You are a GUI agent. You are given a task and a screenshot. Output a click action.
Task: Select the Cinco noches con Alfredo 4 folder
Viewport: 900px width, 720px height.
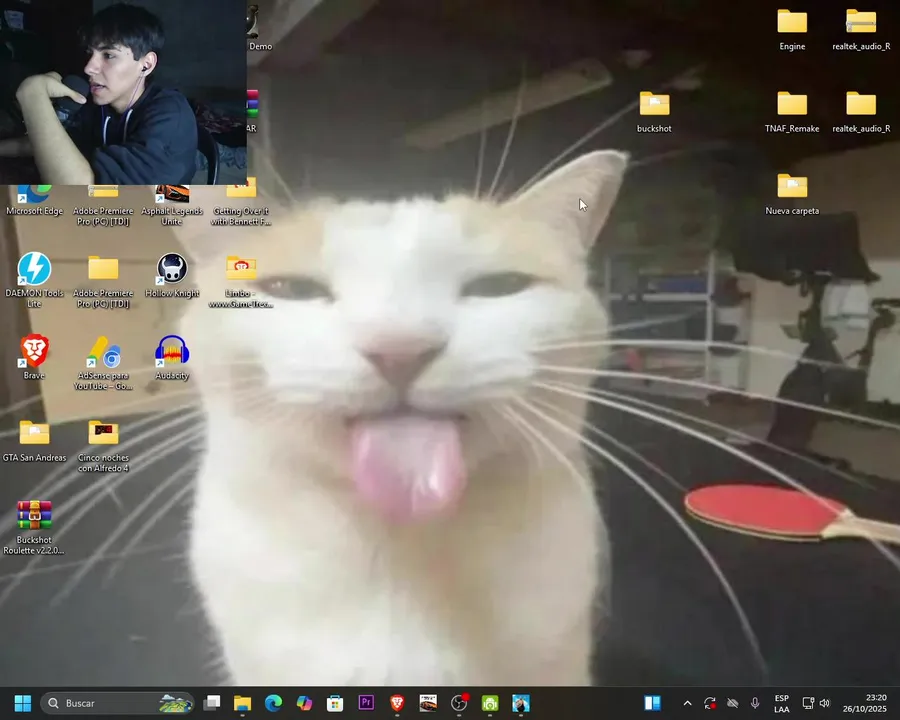coord(103,446)
